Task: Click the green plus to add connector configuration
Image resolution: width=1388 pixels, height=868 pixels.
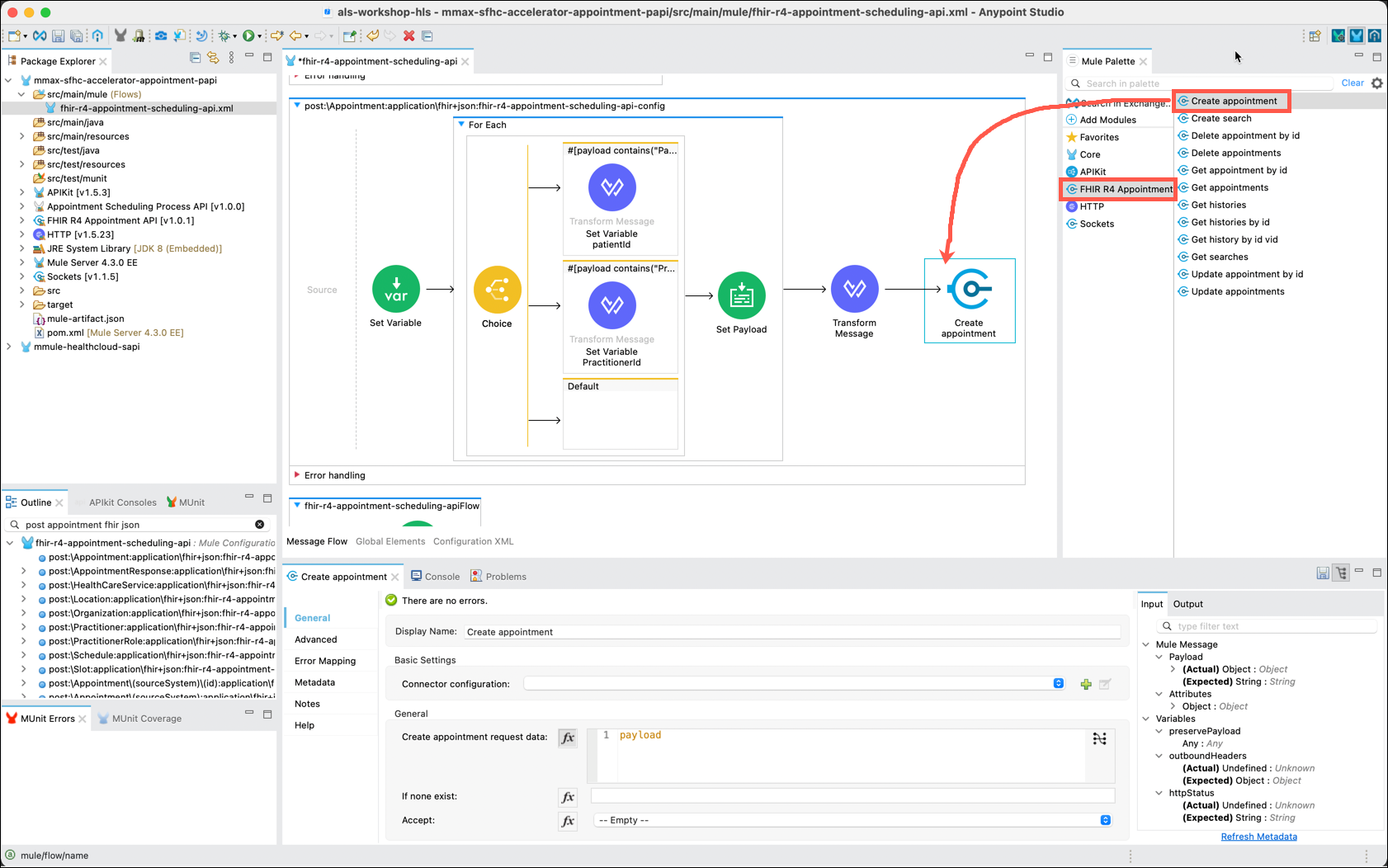Action: click(1086, 684)
